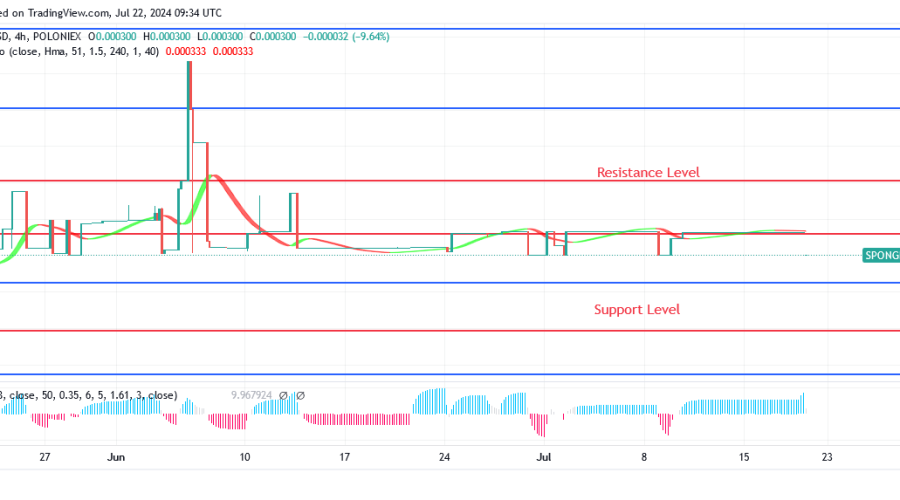Click the '10' date label on time axis

tap(245, 457)
